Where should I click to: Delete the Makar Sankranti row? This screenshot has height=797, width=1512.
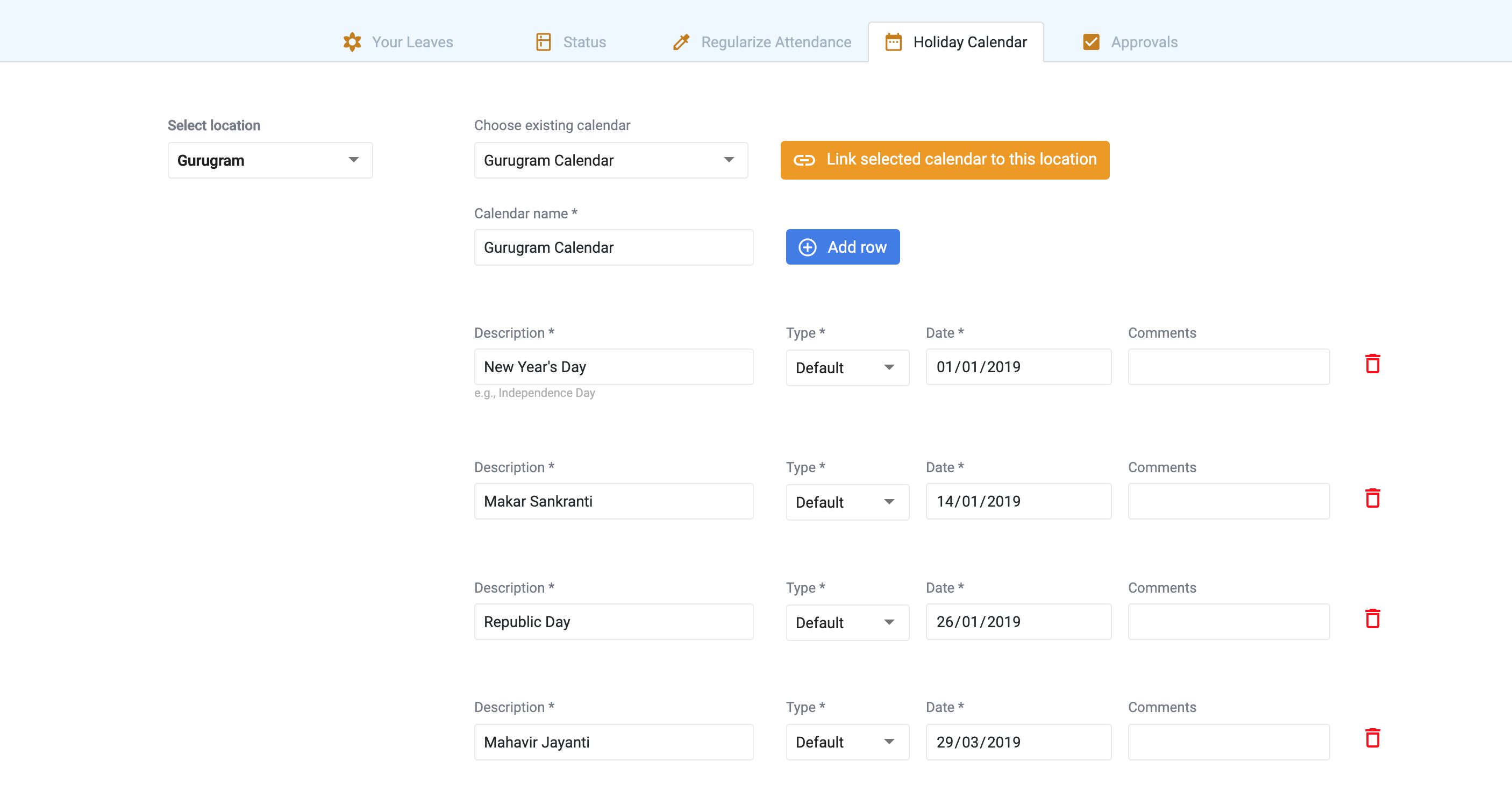pyautogui.click(x=1372, y=499)
